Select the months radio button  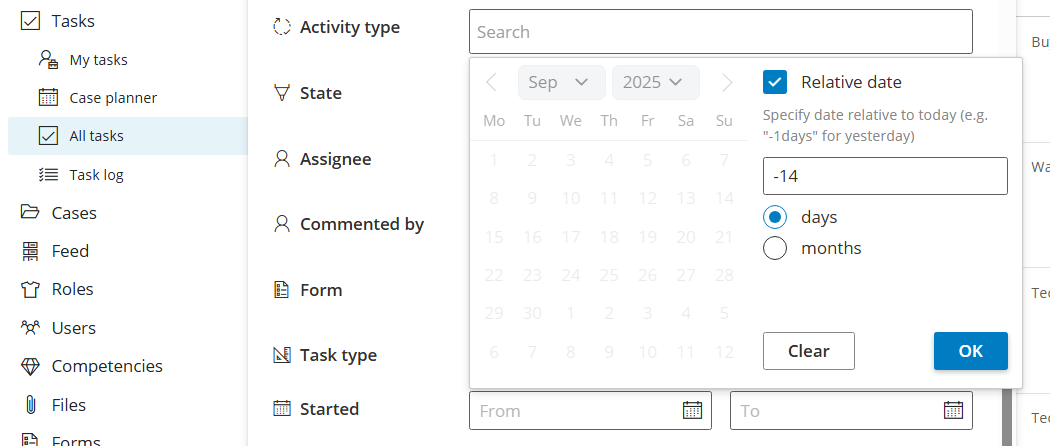pyautogui.click(x=775, y=248)
